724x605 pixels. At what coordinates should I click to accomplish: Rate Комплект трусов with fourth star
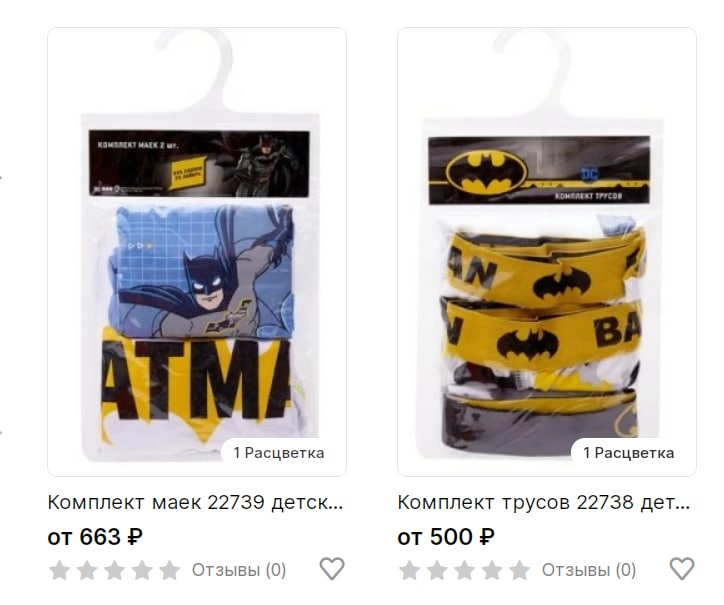click(x=492, y=570)
